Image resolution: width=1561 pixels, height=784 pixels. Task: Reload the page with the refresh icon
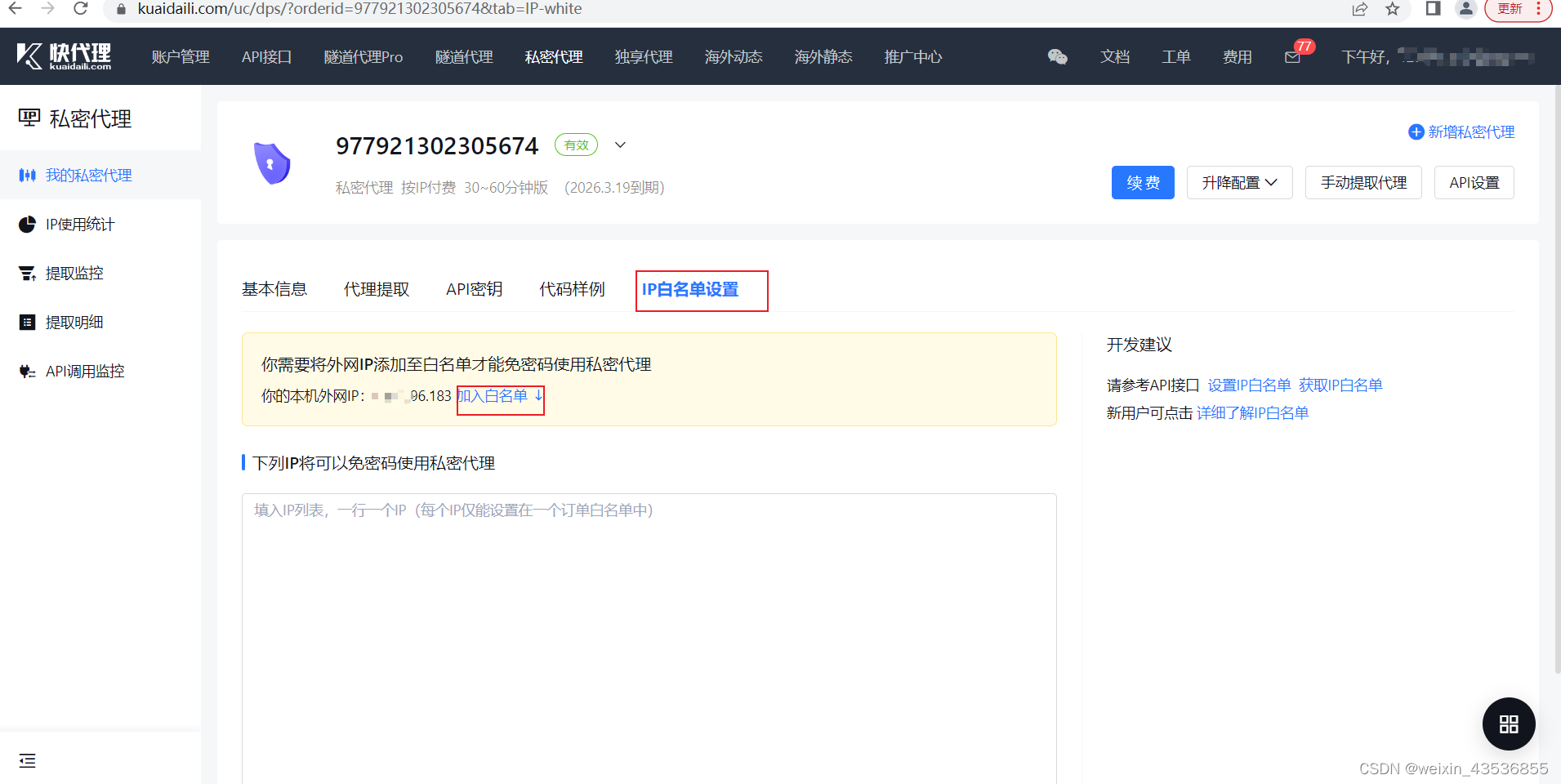(x=80, y=9)
